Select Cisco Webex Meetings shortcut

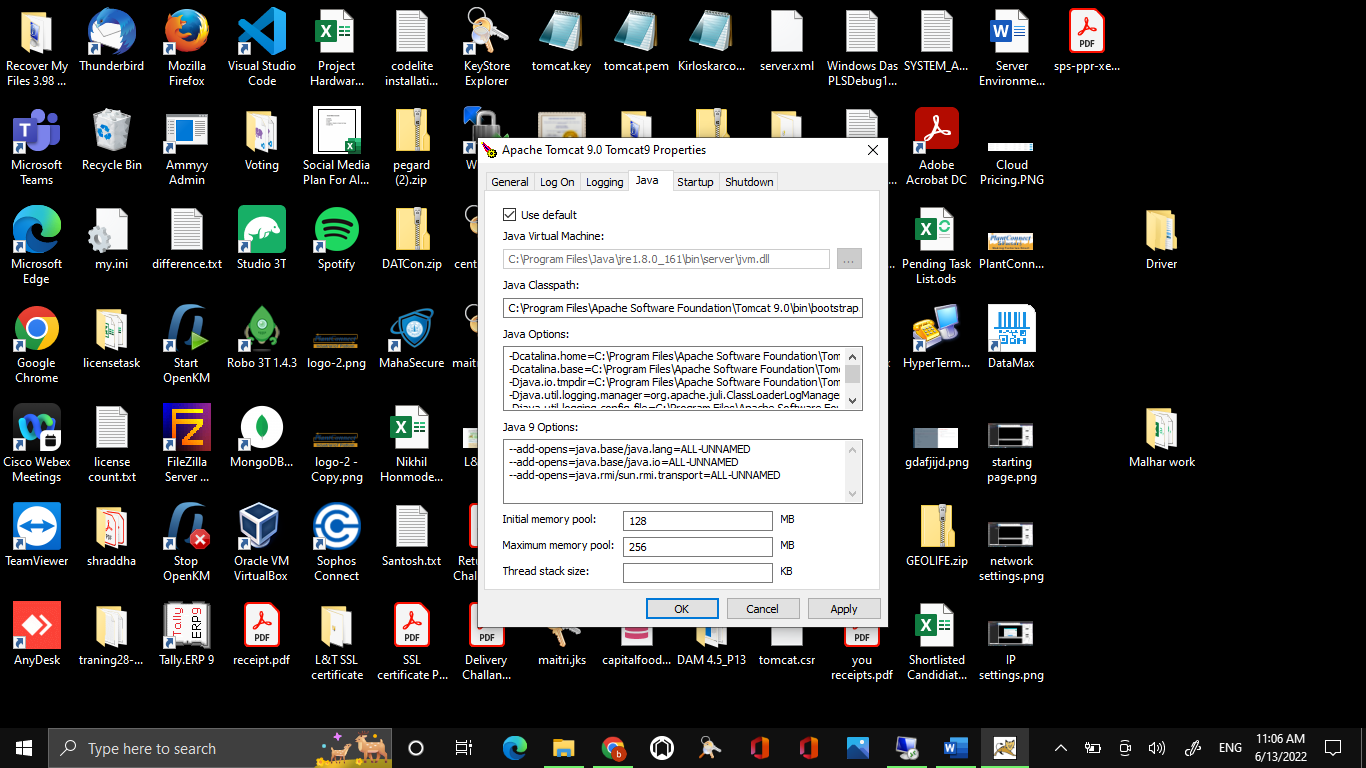click(37, 443)
